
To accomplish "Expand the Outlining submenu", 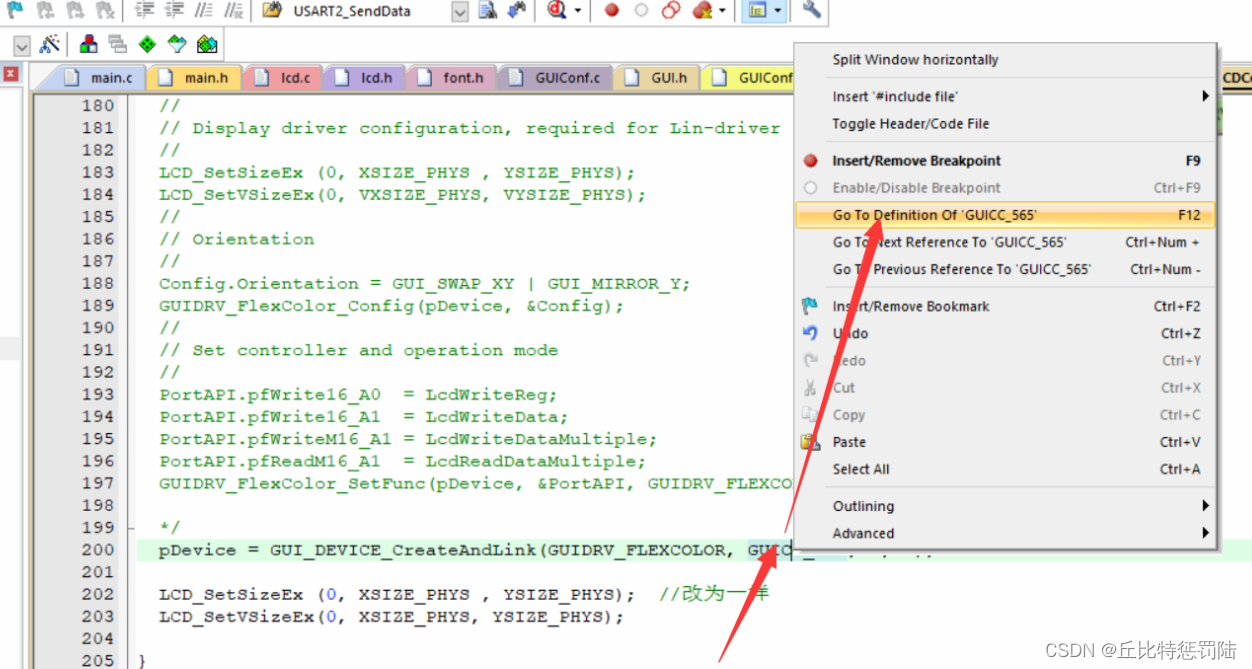I will click(x=1205, y=506).
